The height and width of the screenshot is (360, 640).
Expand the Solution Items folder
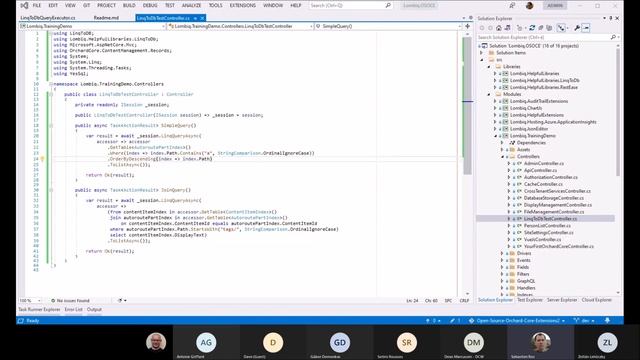click(x=482, y=53)
